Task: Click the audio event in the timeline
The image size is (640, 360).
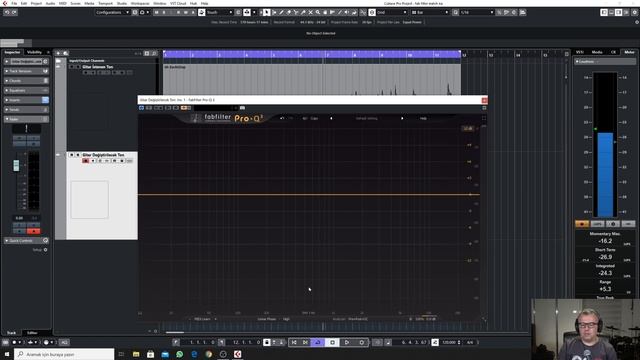Action: (312, 80)
